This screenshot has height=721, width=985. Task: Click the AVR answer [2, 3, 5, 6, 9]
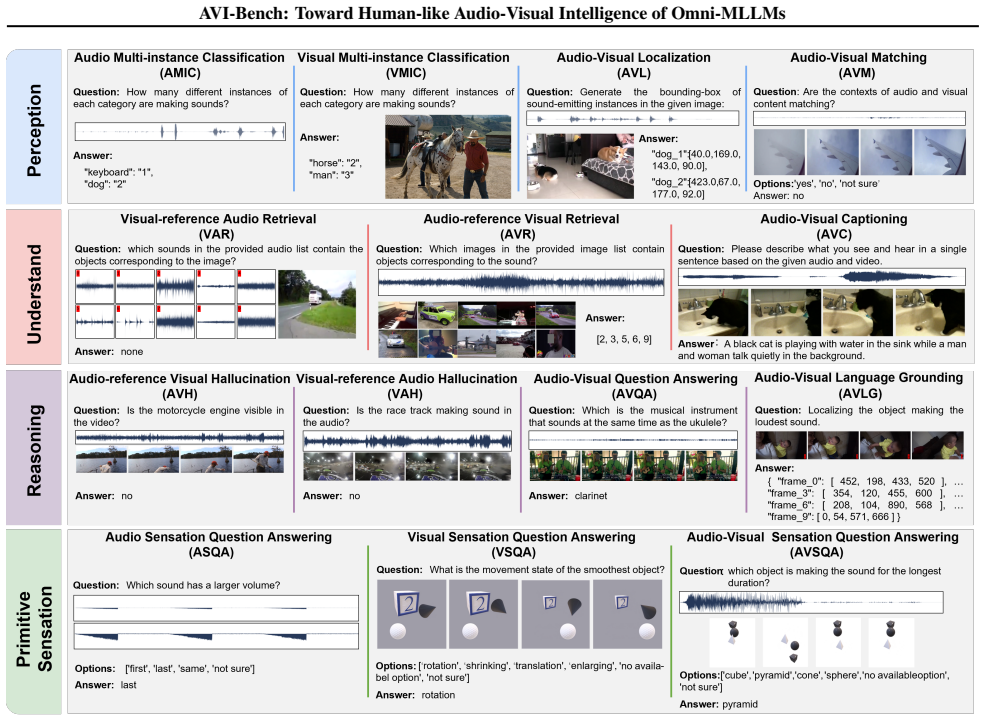pyautogui.click(x=624, y=339)
